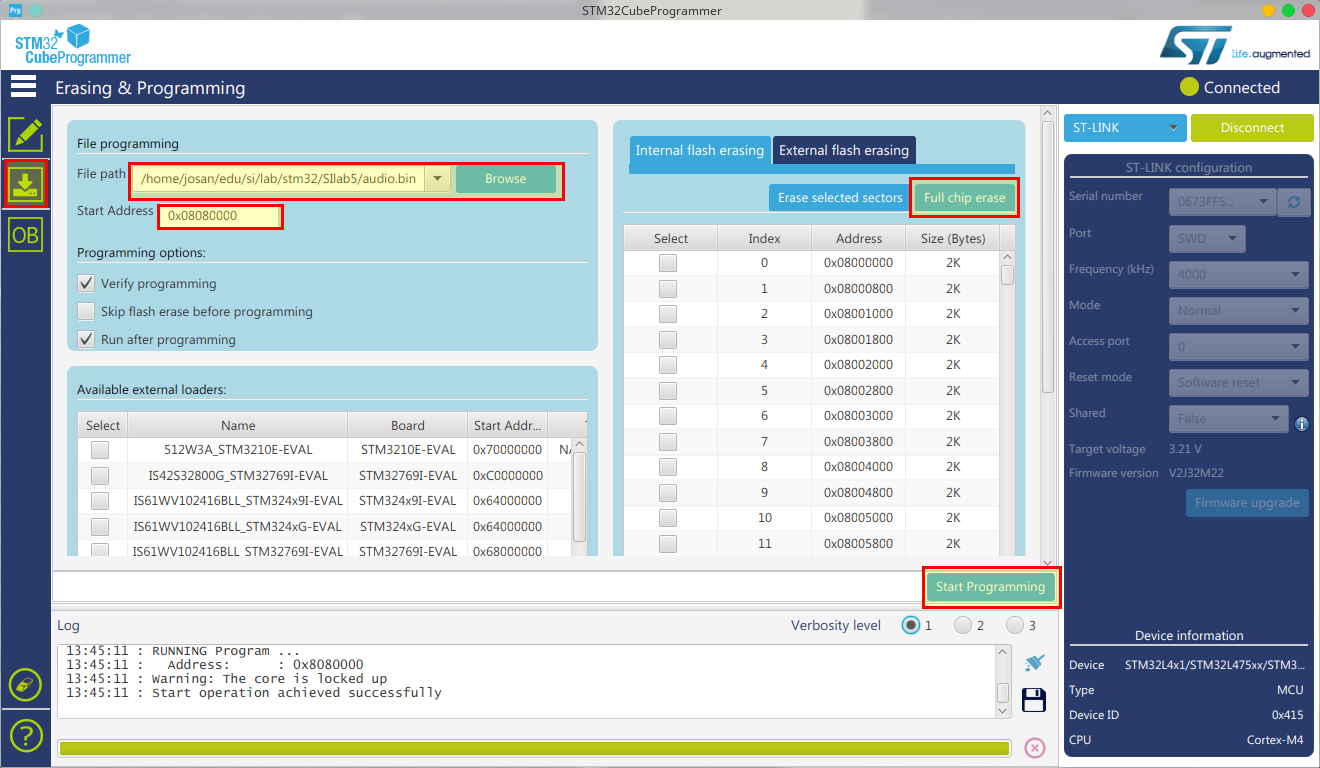
Task: Save the log using the floppy disk icon
Action: 1034,700
